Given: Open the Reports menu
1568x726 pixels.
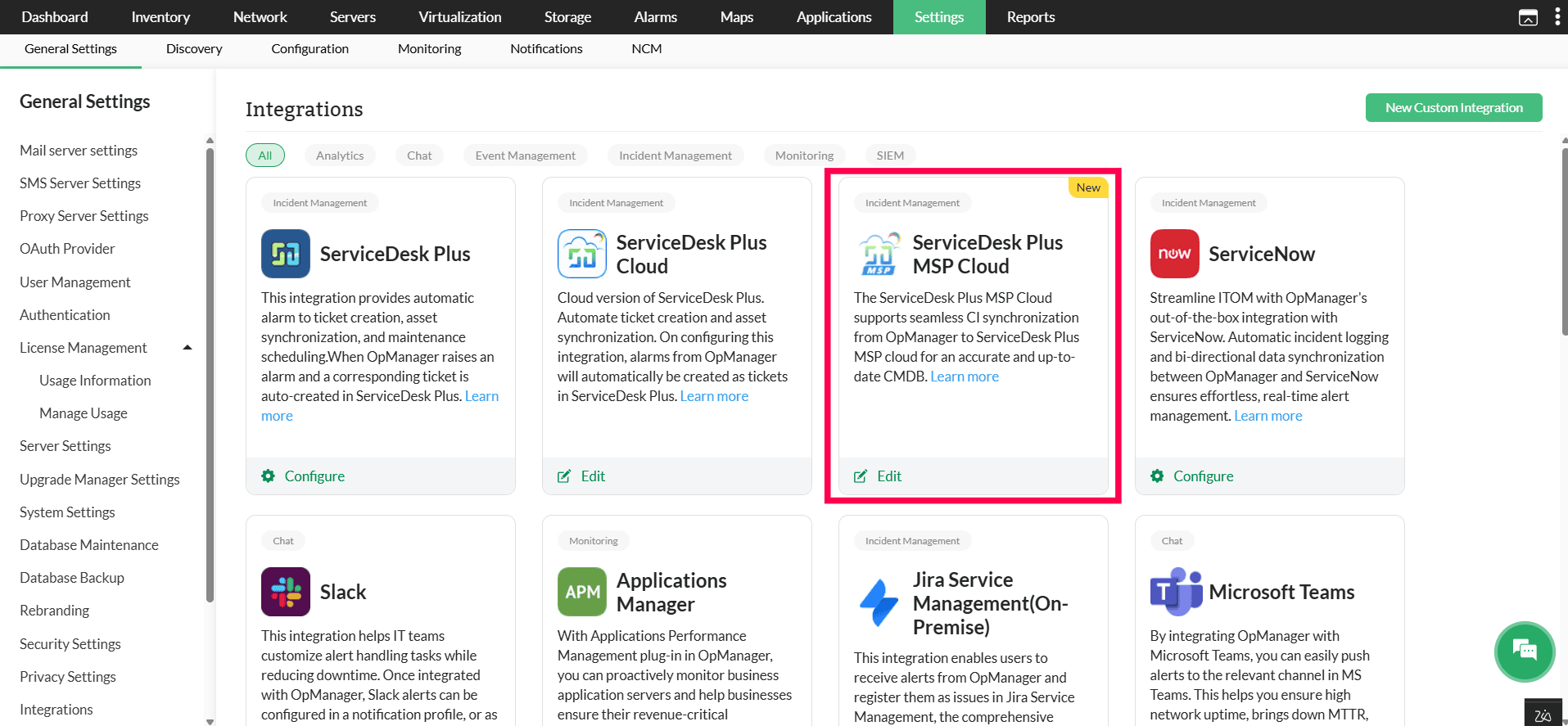Looking at the screenshot, I should [1031, 17].
